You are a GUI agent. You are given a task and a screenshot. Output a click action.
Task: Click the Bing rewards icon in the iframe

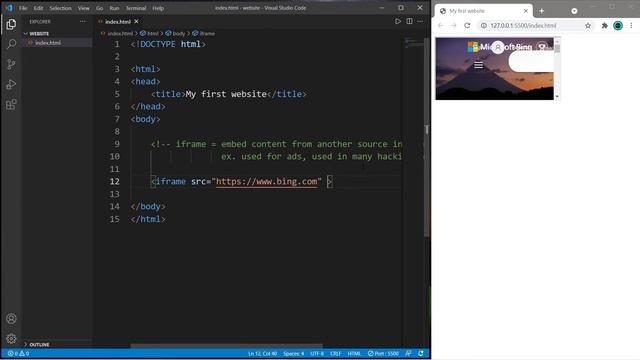click(x=542, y=47)
